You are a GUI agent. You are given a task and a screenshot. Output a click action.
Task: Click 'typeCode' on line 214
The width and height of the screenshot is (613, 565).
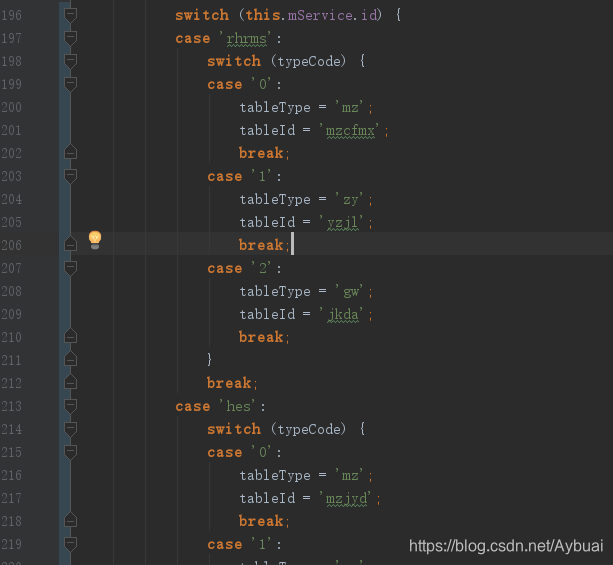tap(309, 430)
